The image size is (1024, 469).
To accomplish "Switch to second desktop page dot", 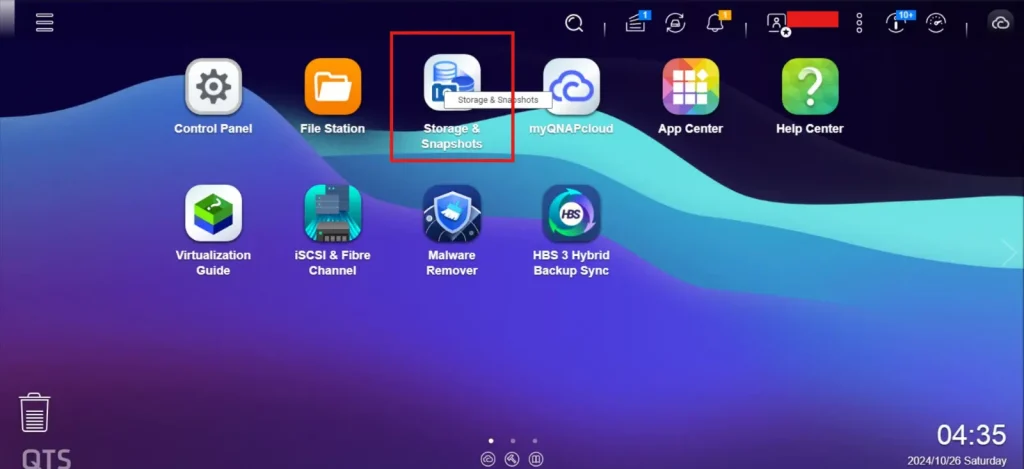I will coord(512,440).
